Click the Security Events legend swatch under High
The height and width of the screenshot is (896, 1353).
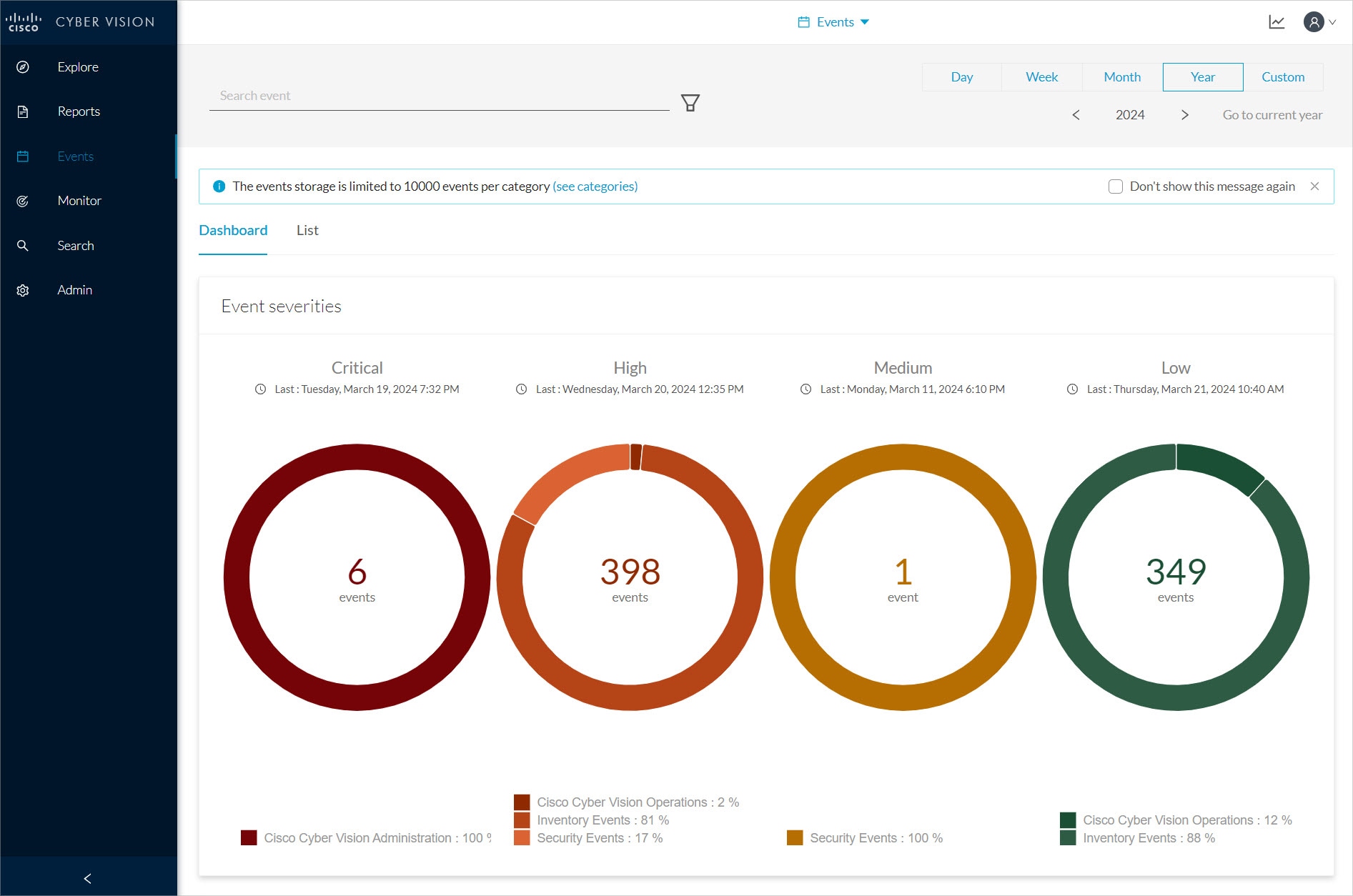point(522,838)
